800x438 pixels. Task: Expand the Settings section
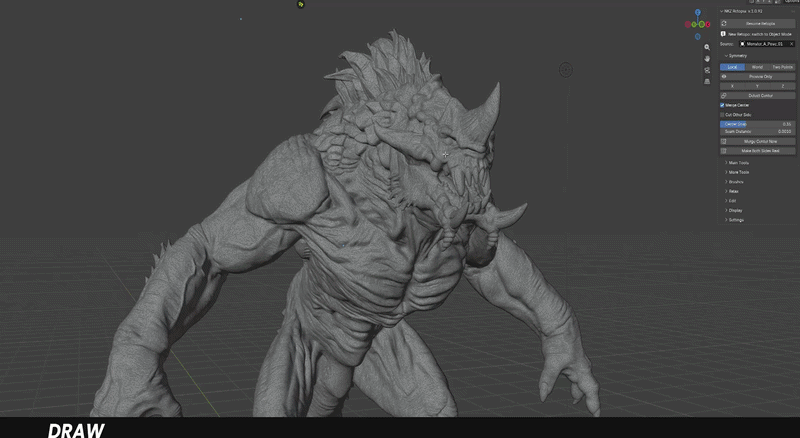735,220
